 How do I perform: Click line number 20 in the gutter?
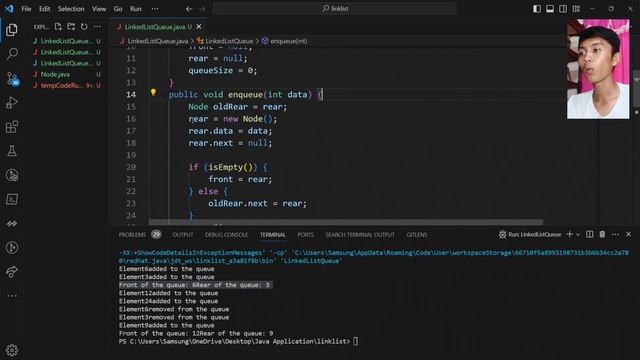pos(131,167)
